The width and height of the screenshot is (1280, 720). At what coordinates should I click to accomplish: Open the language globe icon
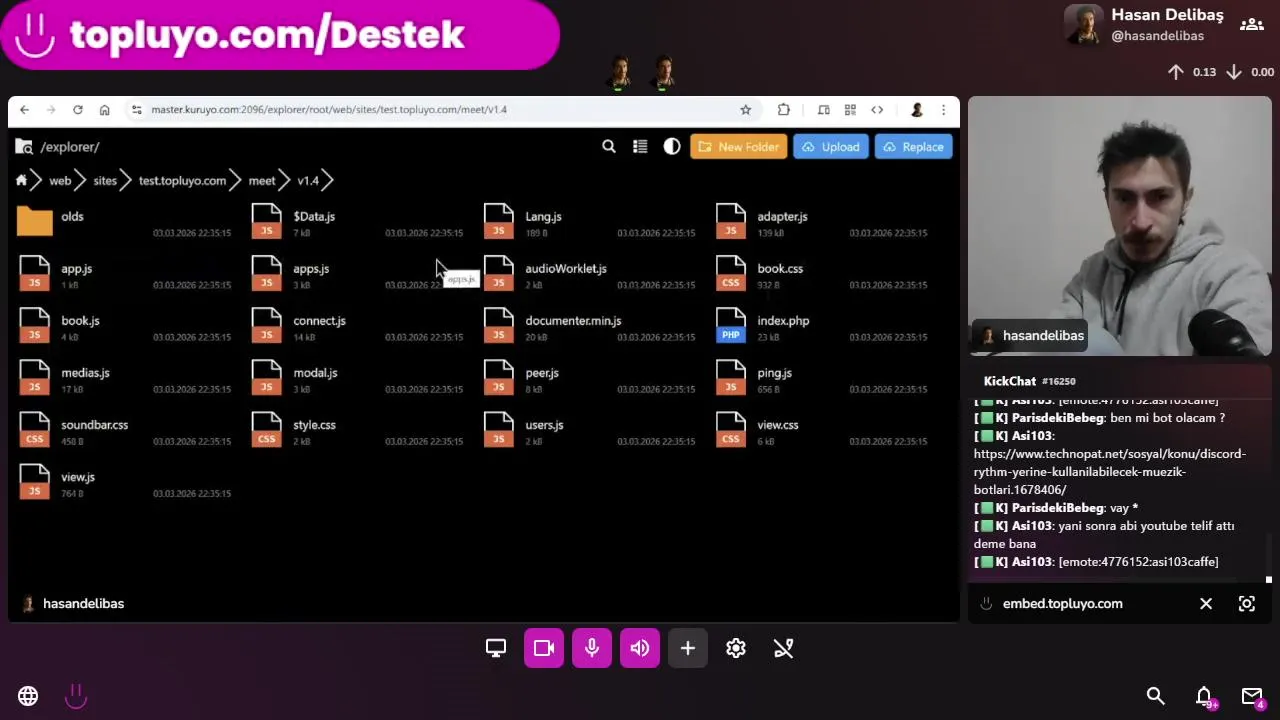(x=28, y=696)
